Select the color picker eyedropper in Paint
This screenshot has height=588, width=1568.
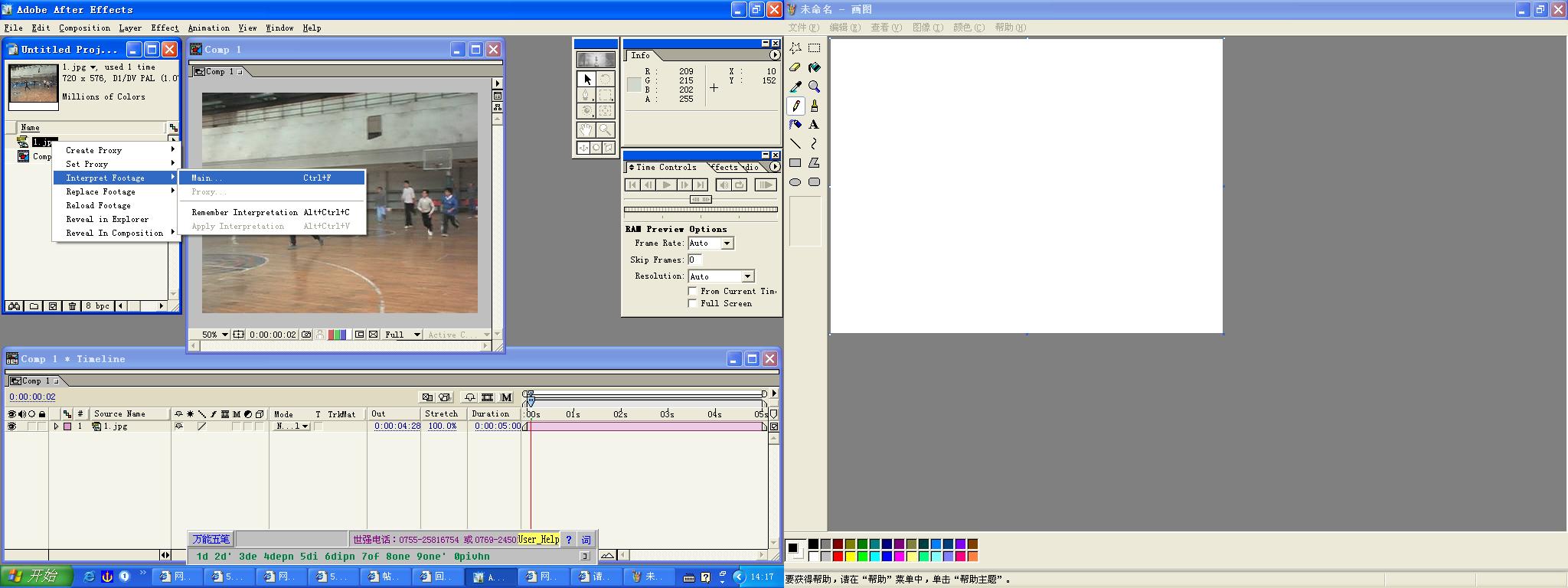point(795,87)
